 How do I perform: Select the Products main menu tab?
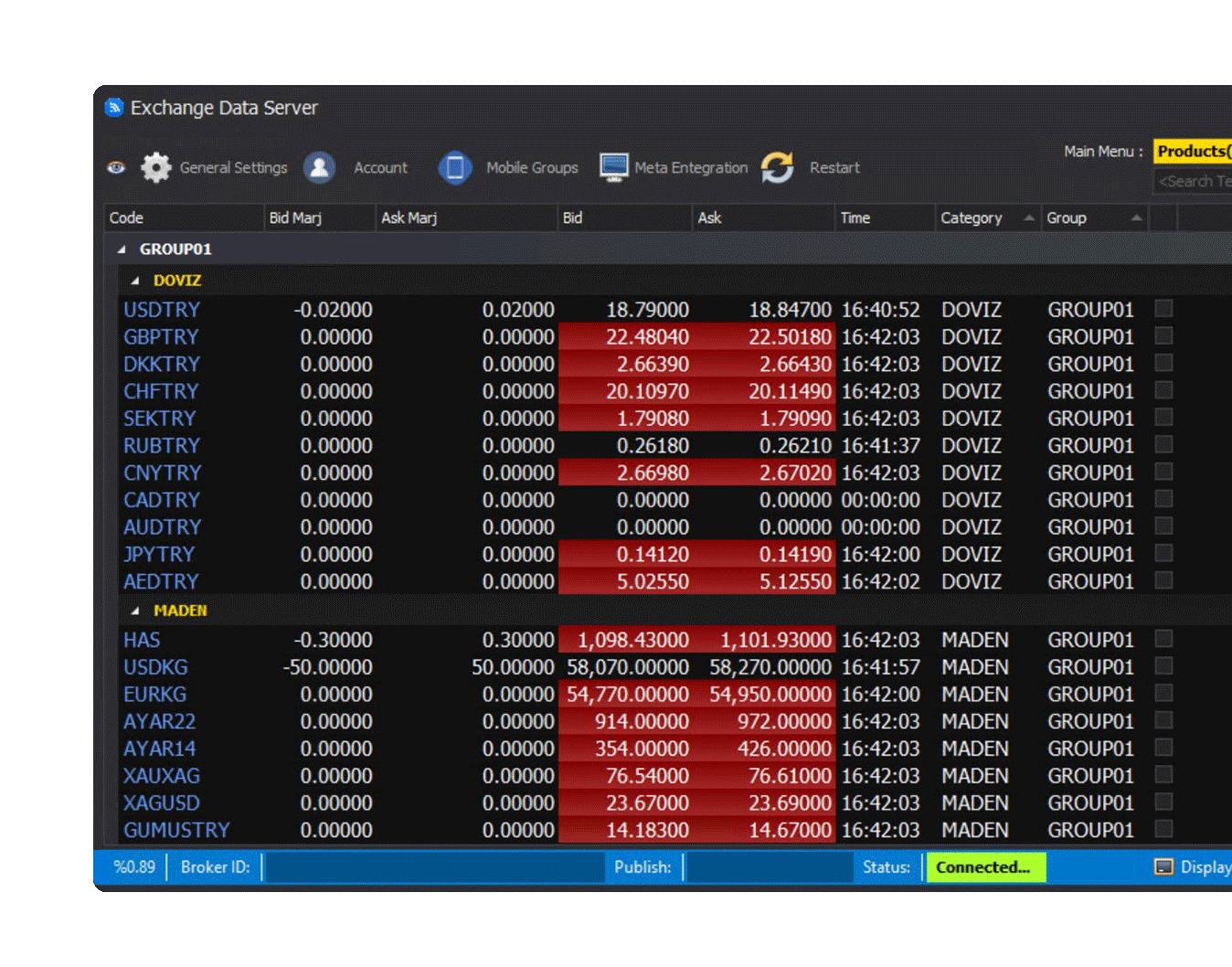click(1192, 152)
